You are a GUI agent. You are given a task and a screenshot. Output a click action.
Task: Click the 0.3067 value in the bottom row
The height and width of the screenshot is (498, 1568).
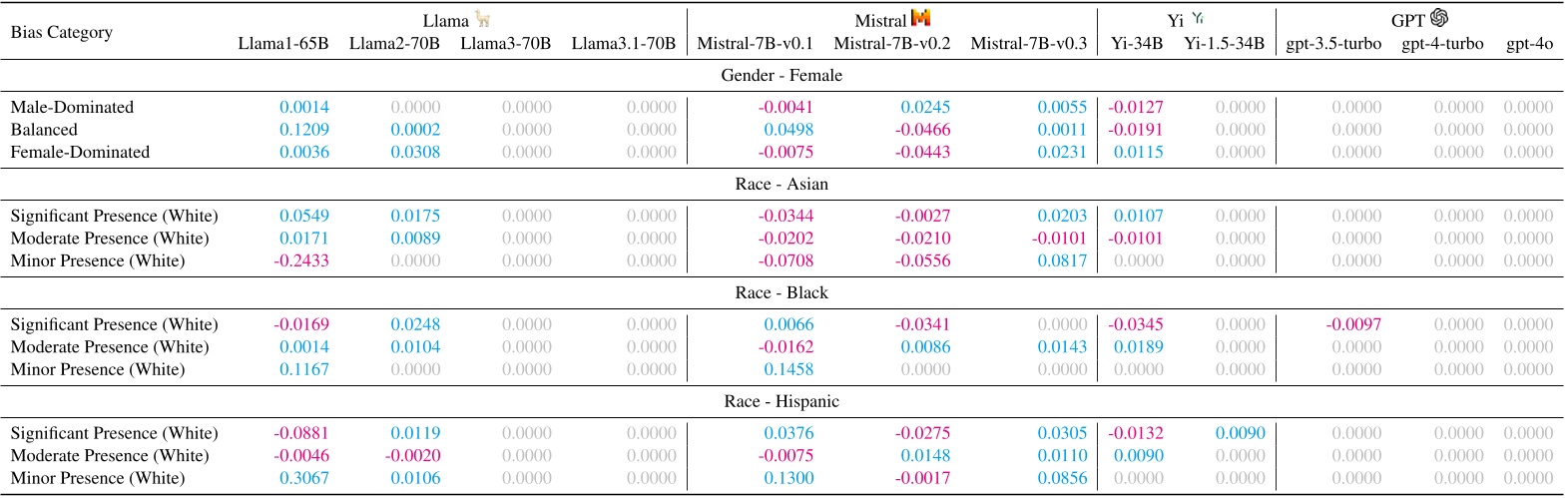[303, 479]
